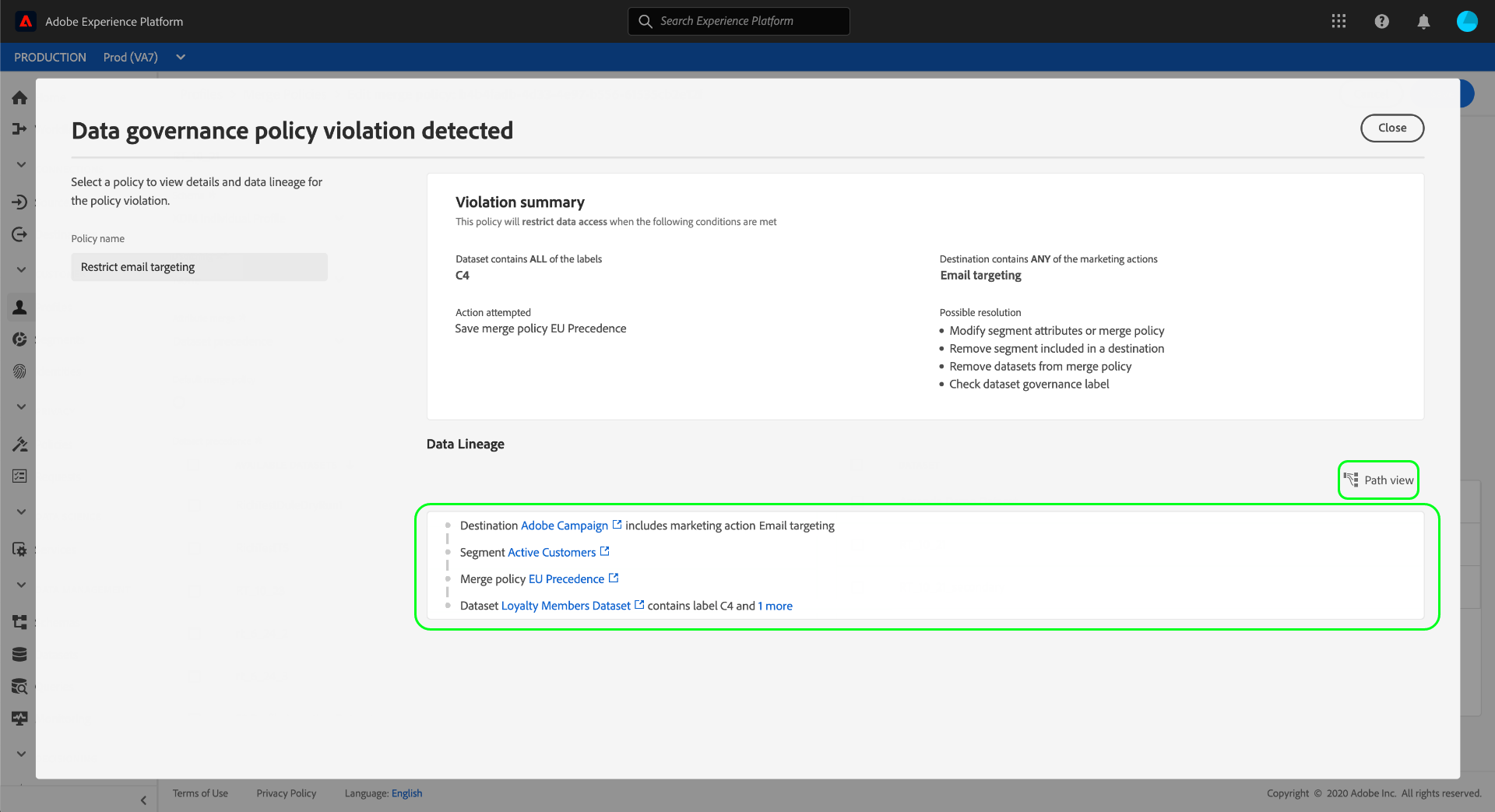Collapse the left navigation sidebar chevron
Image resolution: width=1495 pixels, height=812 pixels.
(143, 800)
